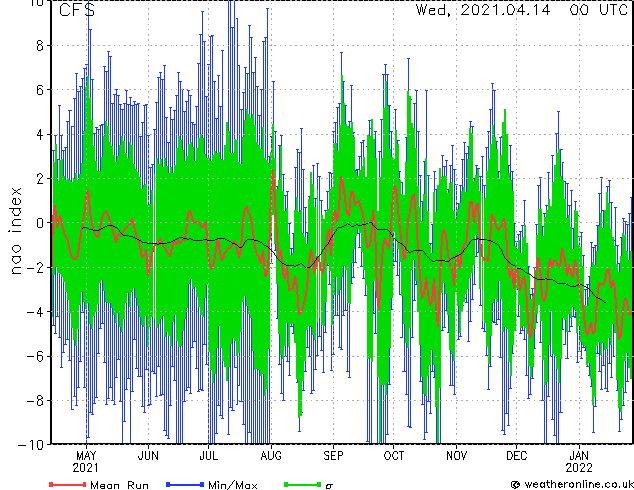Viewport: 634px width, 490px height.
Task: Click the MAY 2021 axis label
Action: 86,462
